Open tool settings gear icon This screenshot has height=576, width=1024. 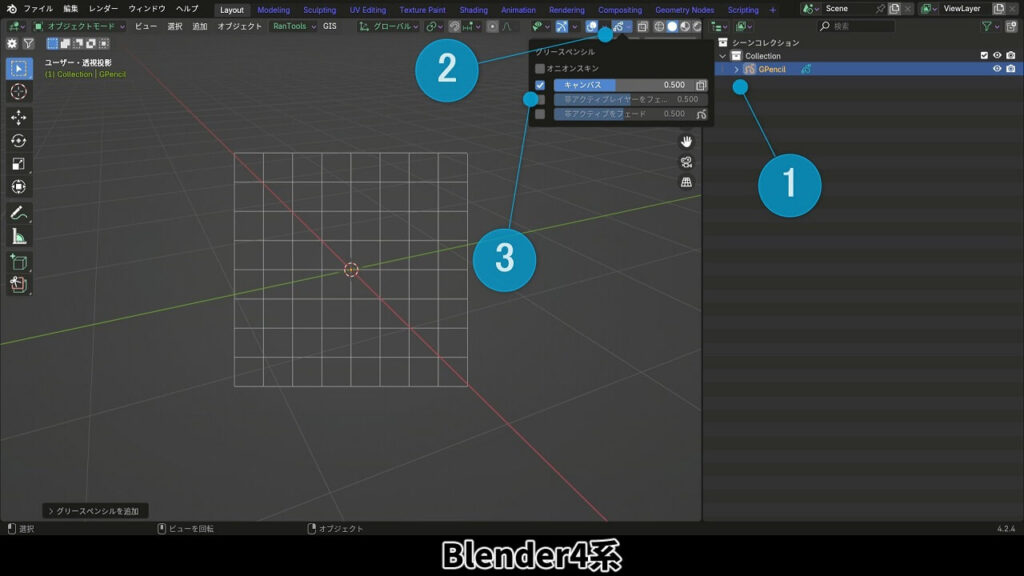click(x=12, y=44)
